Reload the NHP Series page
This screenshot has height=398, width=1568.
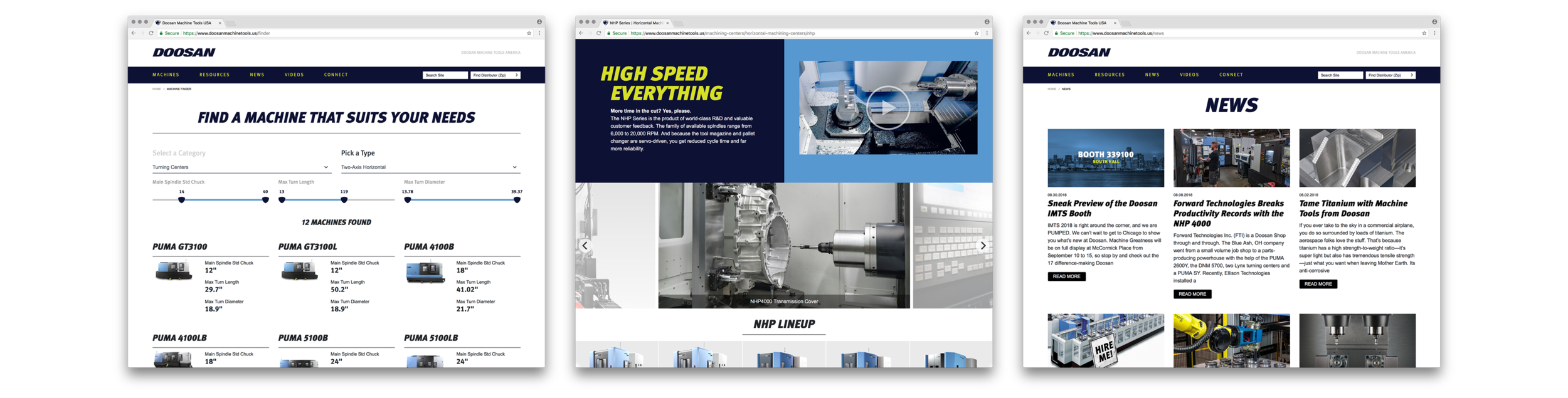pyautogui.click(x=599, y=33)
